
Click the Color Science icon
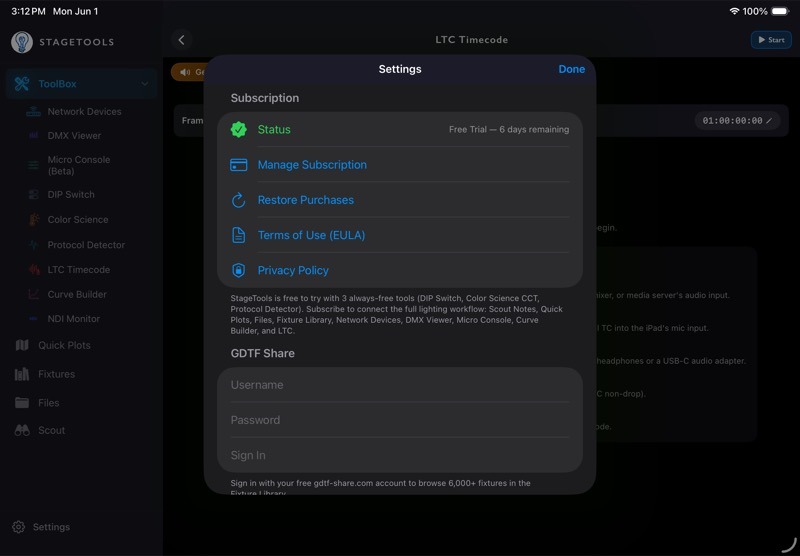tap(34, 219)
